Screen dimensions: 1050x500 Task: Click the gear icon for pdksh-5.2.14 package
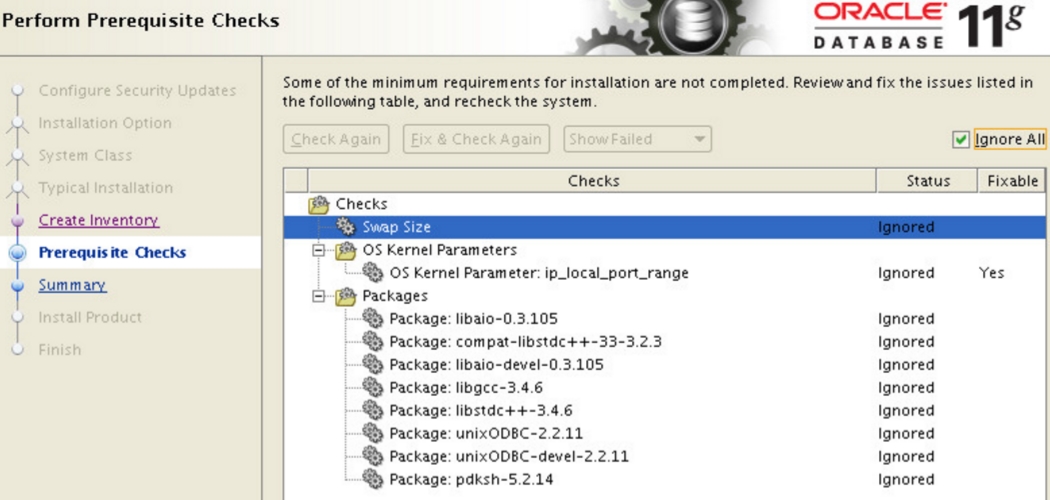coord(374,480)
